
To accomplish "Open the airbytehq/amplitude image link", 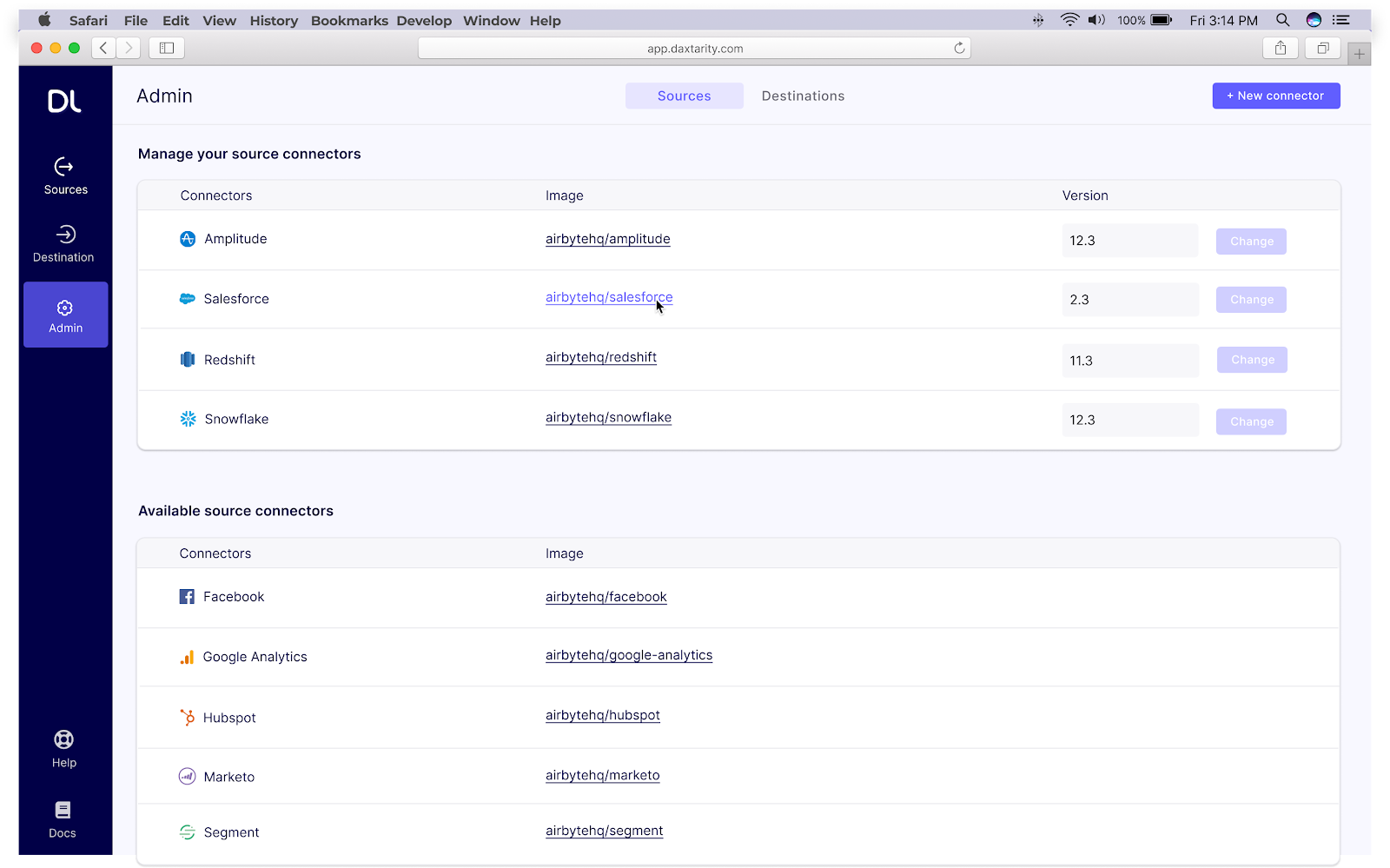I will (x=608, y=239).
